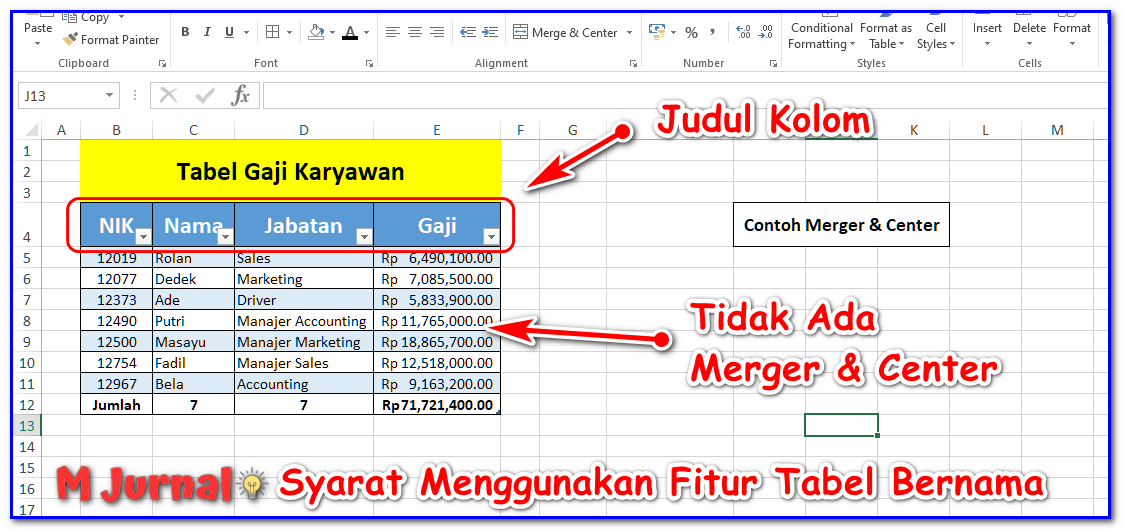Open the Clipboard group dialog launcher
1122x530 pixels.
[162, 64]
